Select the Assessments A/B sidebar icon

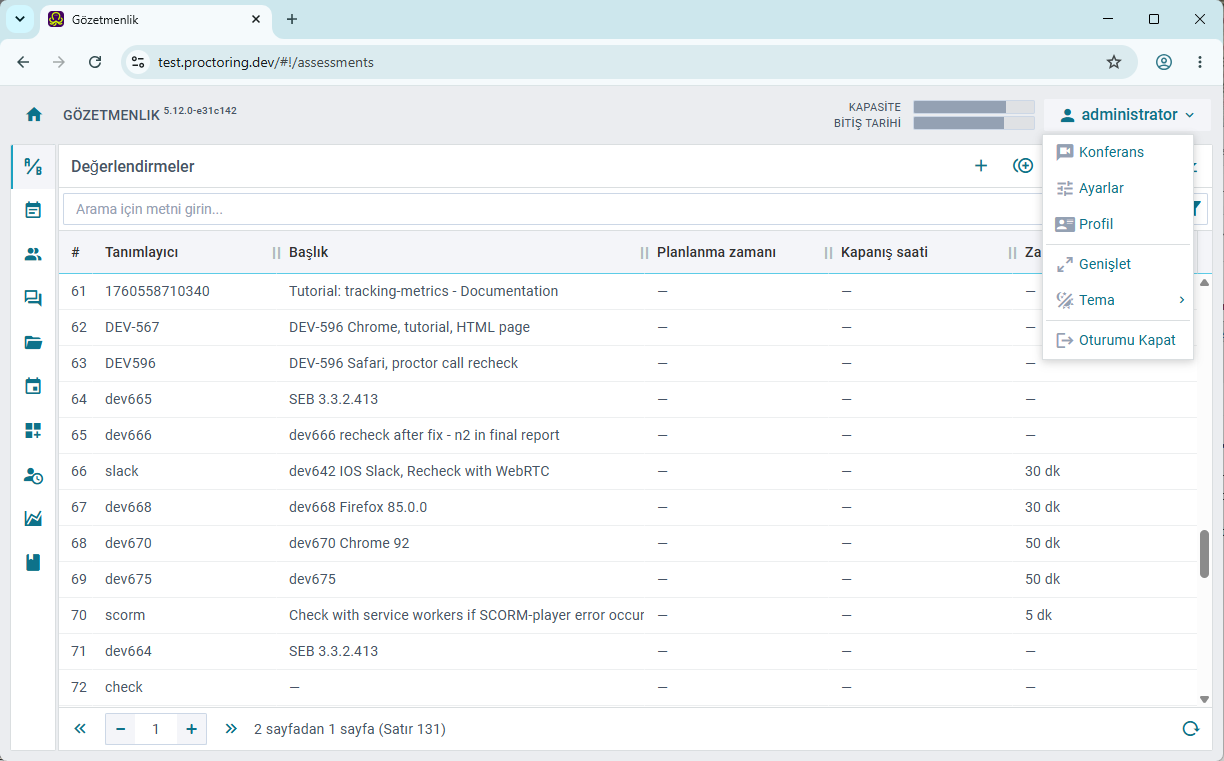click(x=33, y=167)
